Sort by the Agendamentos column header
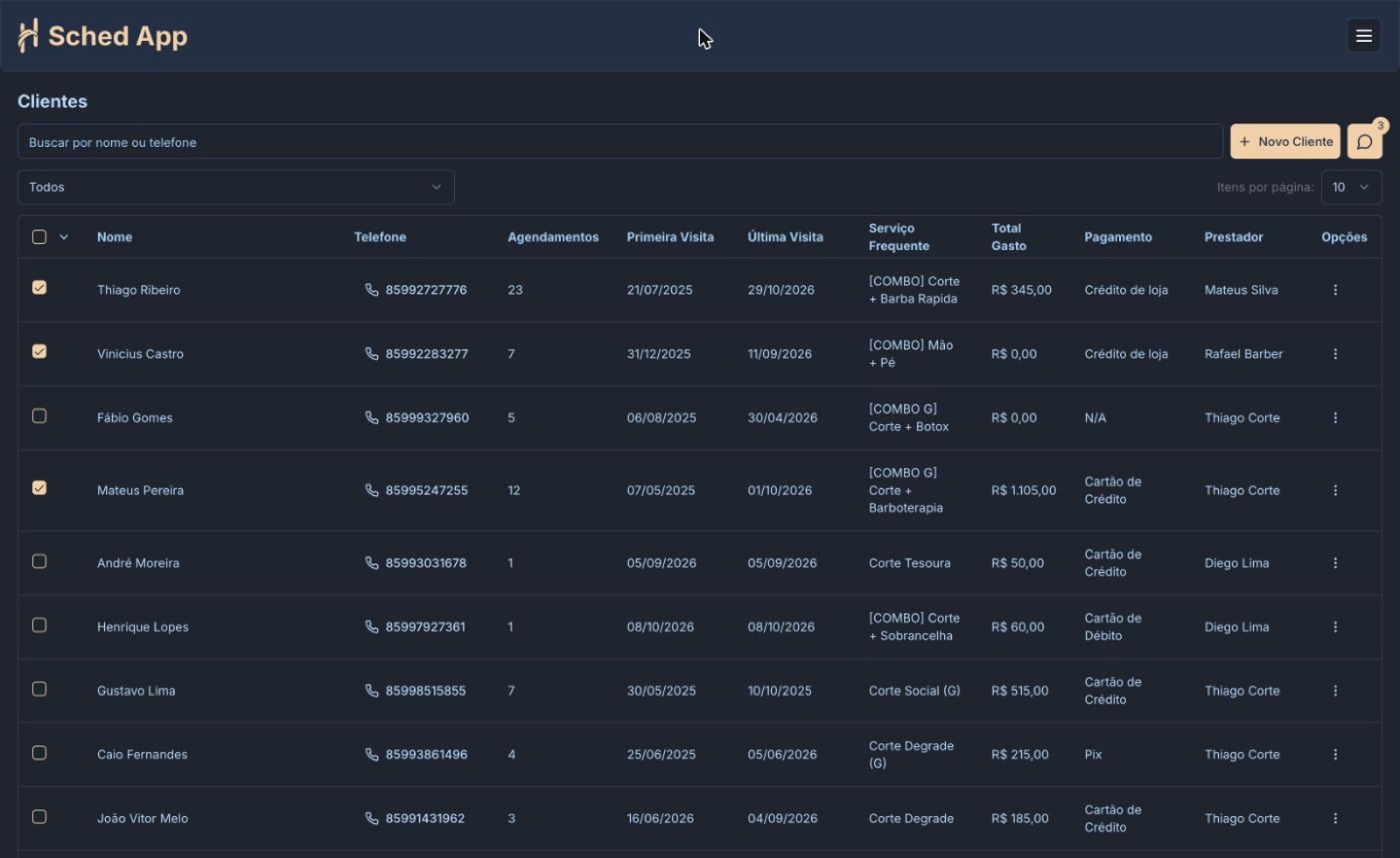Viewport: 1400px width, 858px height. (553, 237)
